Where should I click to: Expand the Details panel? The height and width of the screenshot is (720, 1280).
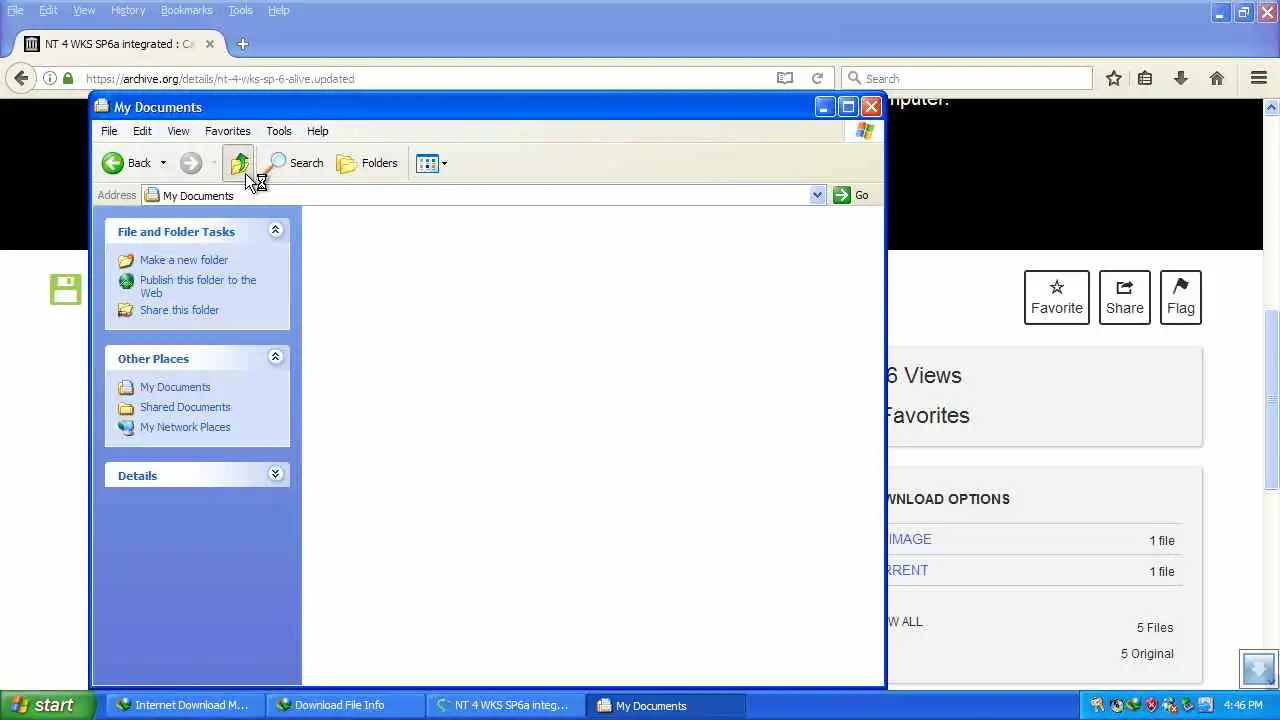pyautogui.click(x=275, y=475)
